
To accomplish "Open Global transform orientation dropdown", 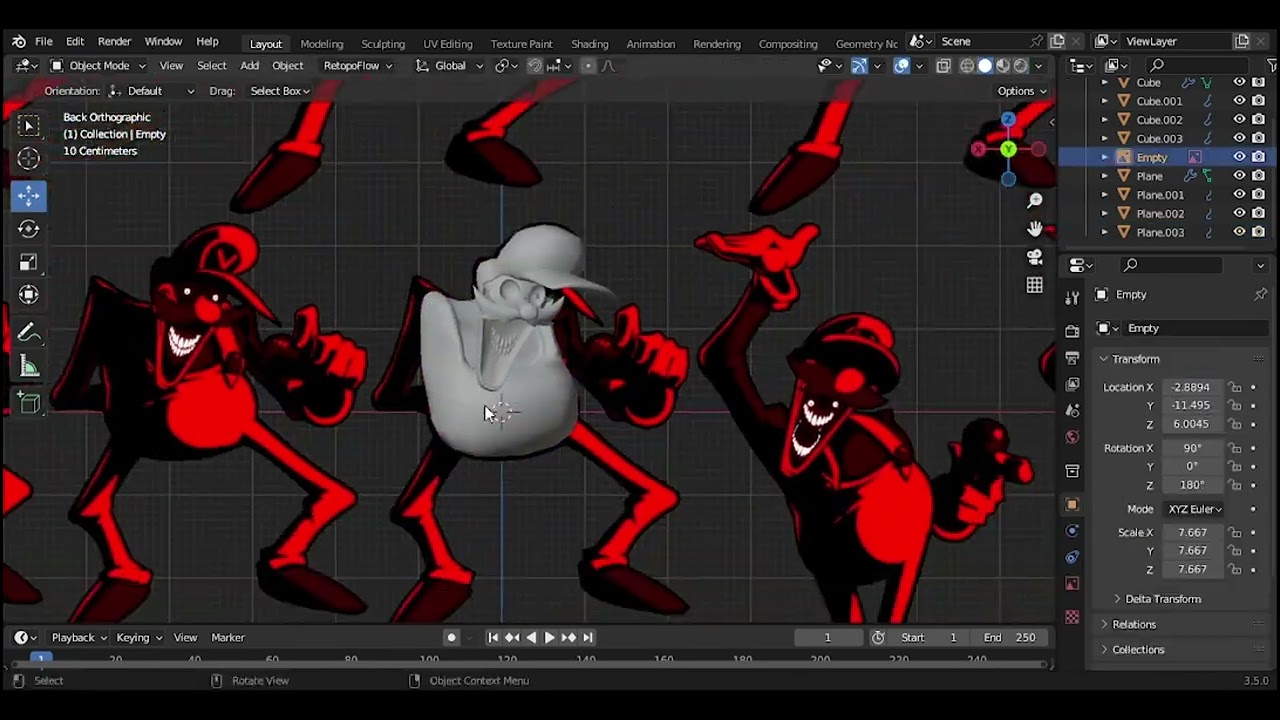I will [x=449, y=66].
